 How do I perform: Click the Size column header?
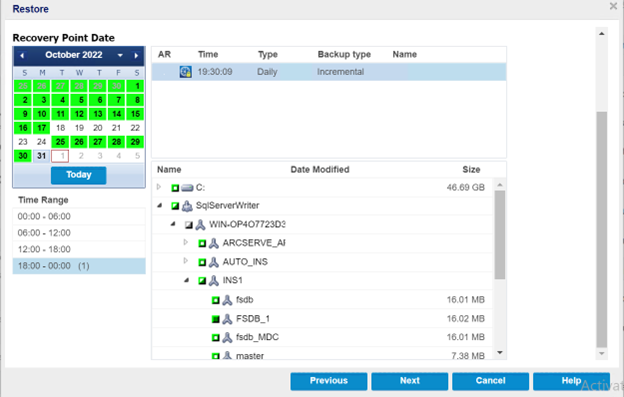[471, 170]
